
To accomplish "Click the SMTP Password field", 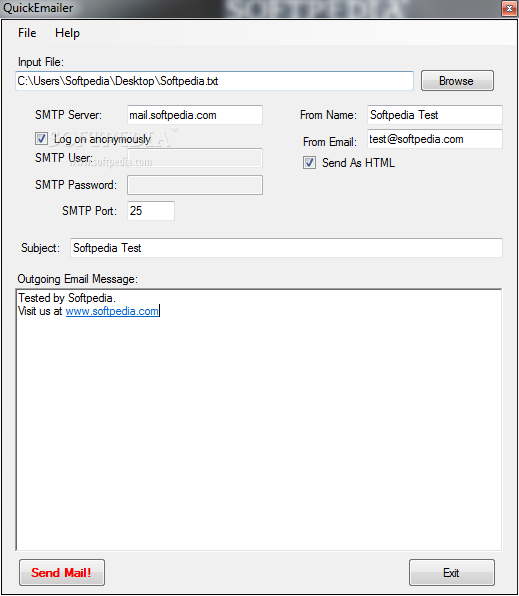I will [x=195, y=185].
